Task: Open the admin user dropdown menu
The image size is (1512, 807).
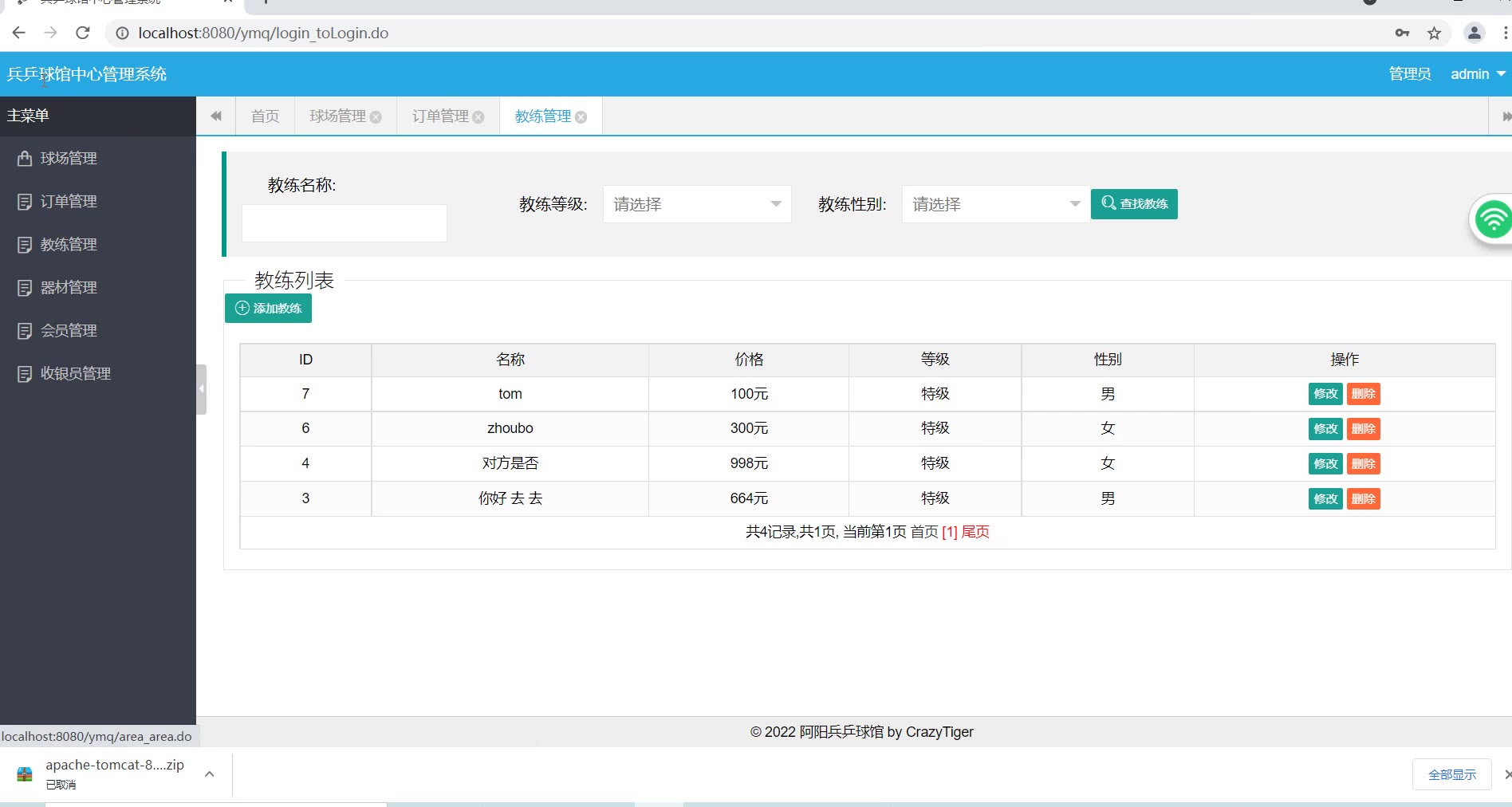Action: point(1478,74)
